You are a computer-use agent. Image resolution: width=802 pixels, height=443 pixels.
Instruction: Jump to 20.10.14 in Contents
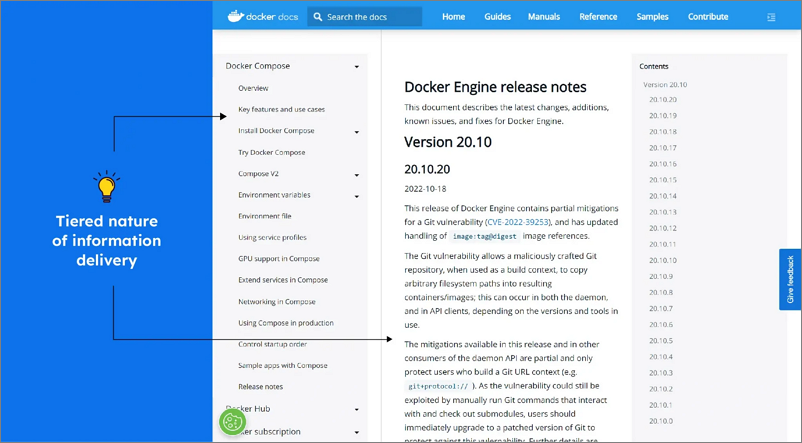pyautogui.click(x=663, y=196)
